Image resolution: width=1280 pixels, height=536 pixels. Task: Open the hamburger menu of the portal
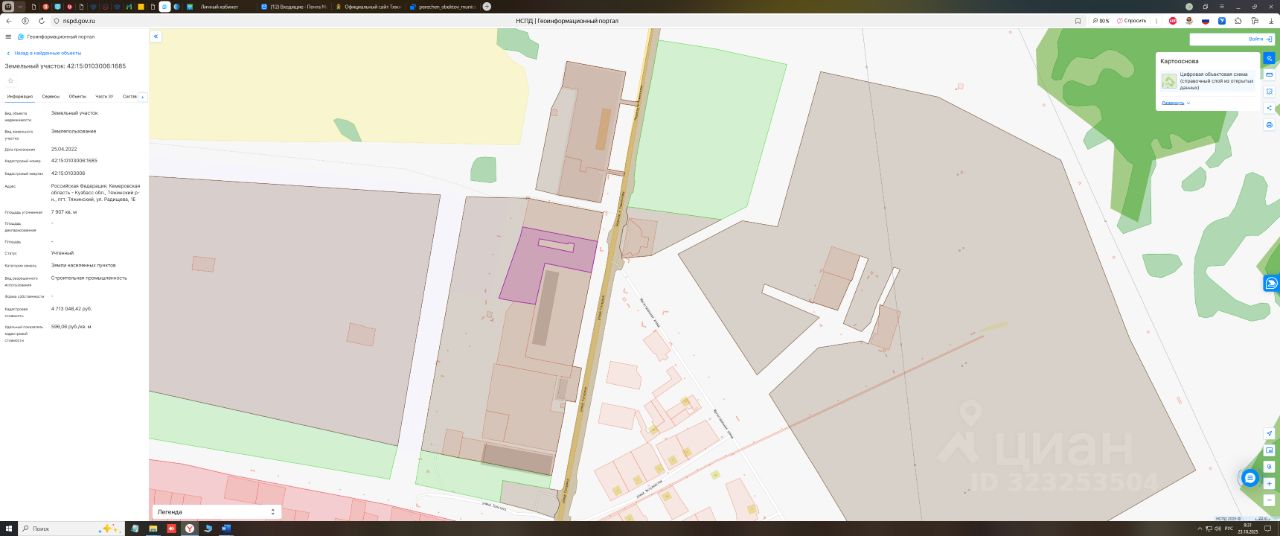coord(8,36)
